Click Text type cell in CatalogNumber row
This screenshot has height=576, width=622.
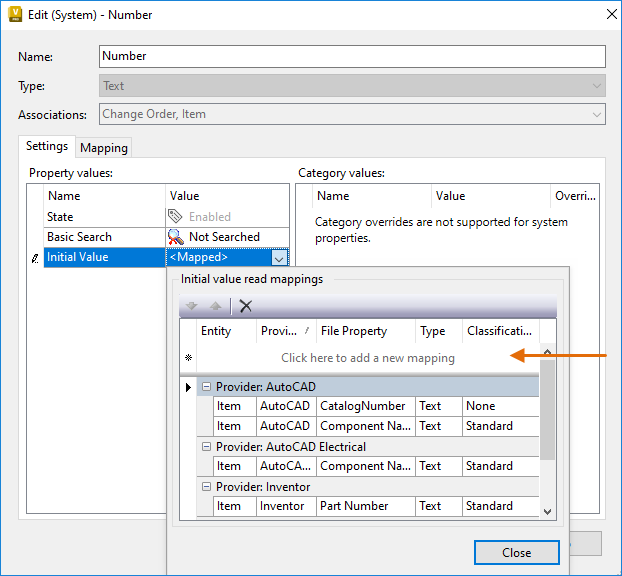[439, 406]
